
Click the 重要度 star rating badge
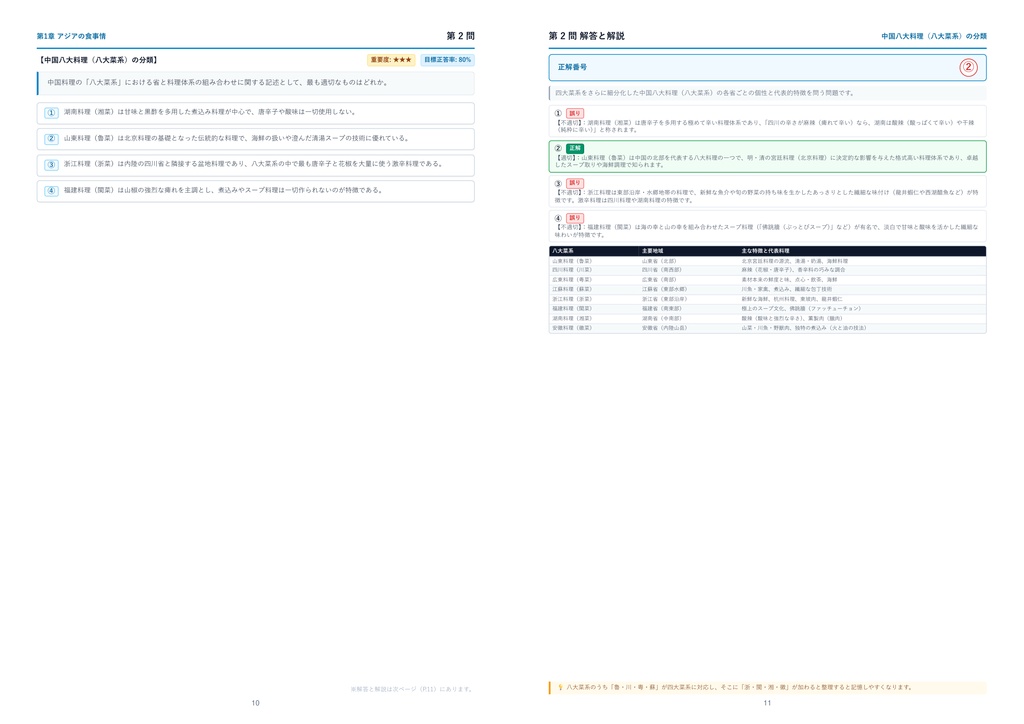(391, 60)
